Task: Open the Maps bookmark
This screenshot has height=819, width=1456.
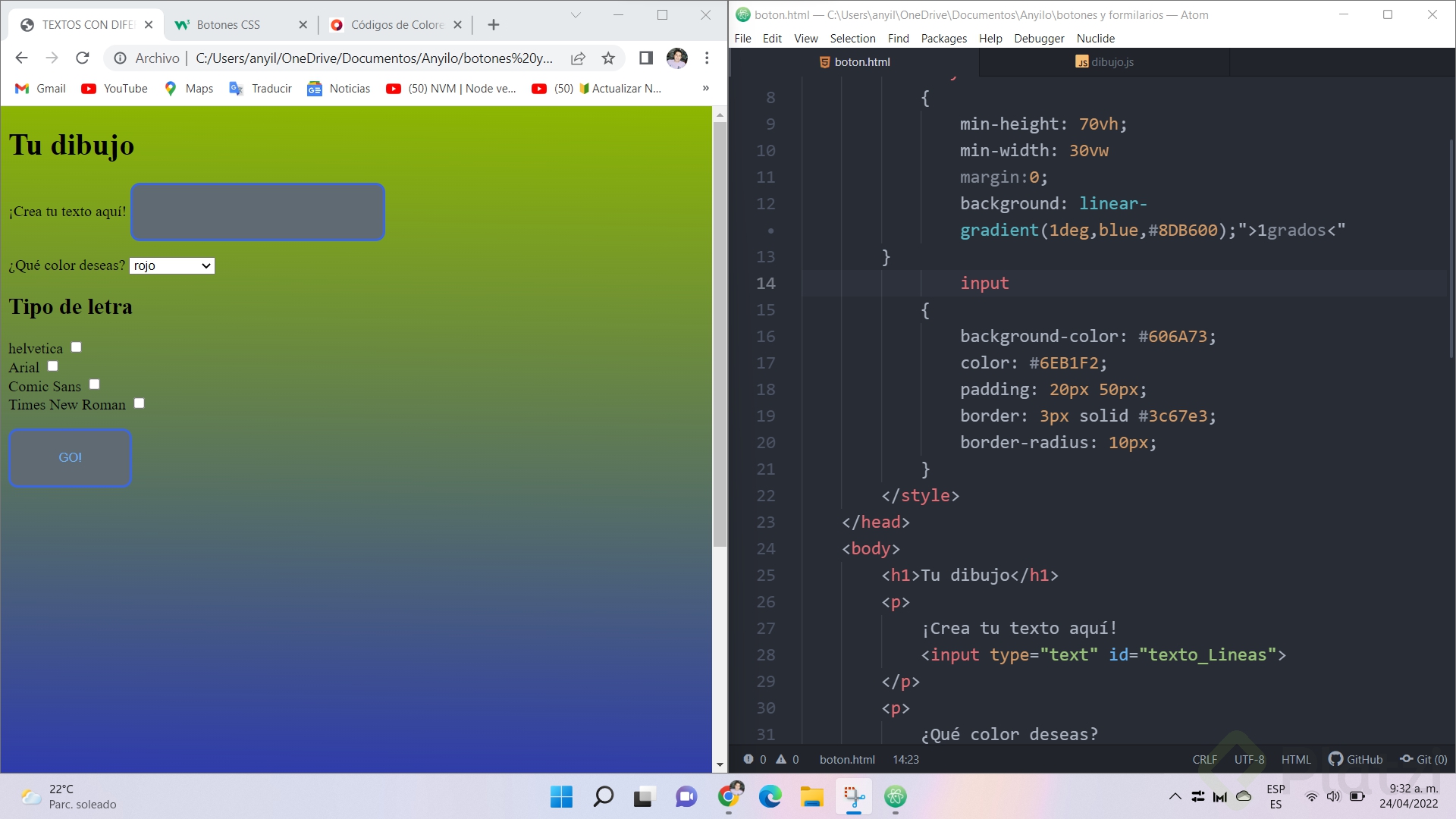Action: (189, 88)
